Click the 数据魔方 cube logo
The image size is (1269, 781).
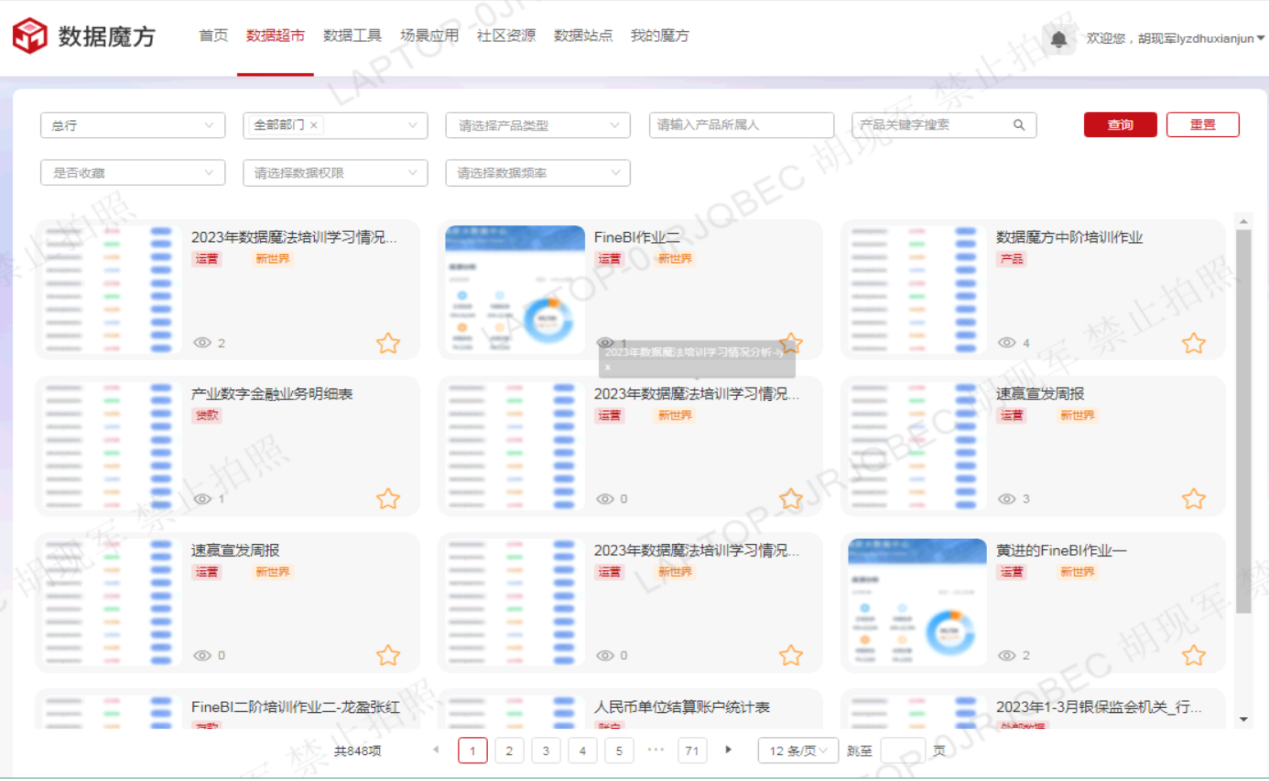coord(30,36)
